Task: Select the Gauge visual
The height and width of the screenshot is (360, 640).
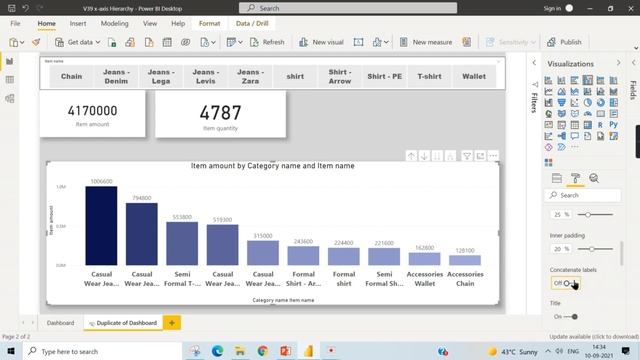Action: point(588,113)
